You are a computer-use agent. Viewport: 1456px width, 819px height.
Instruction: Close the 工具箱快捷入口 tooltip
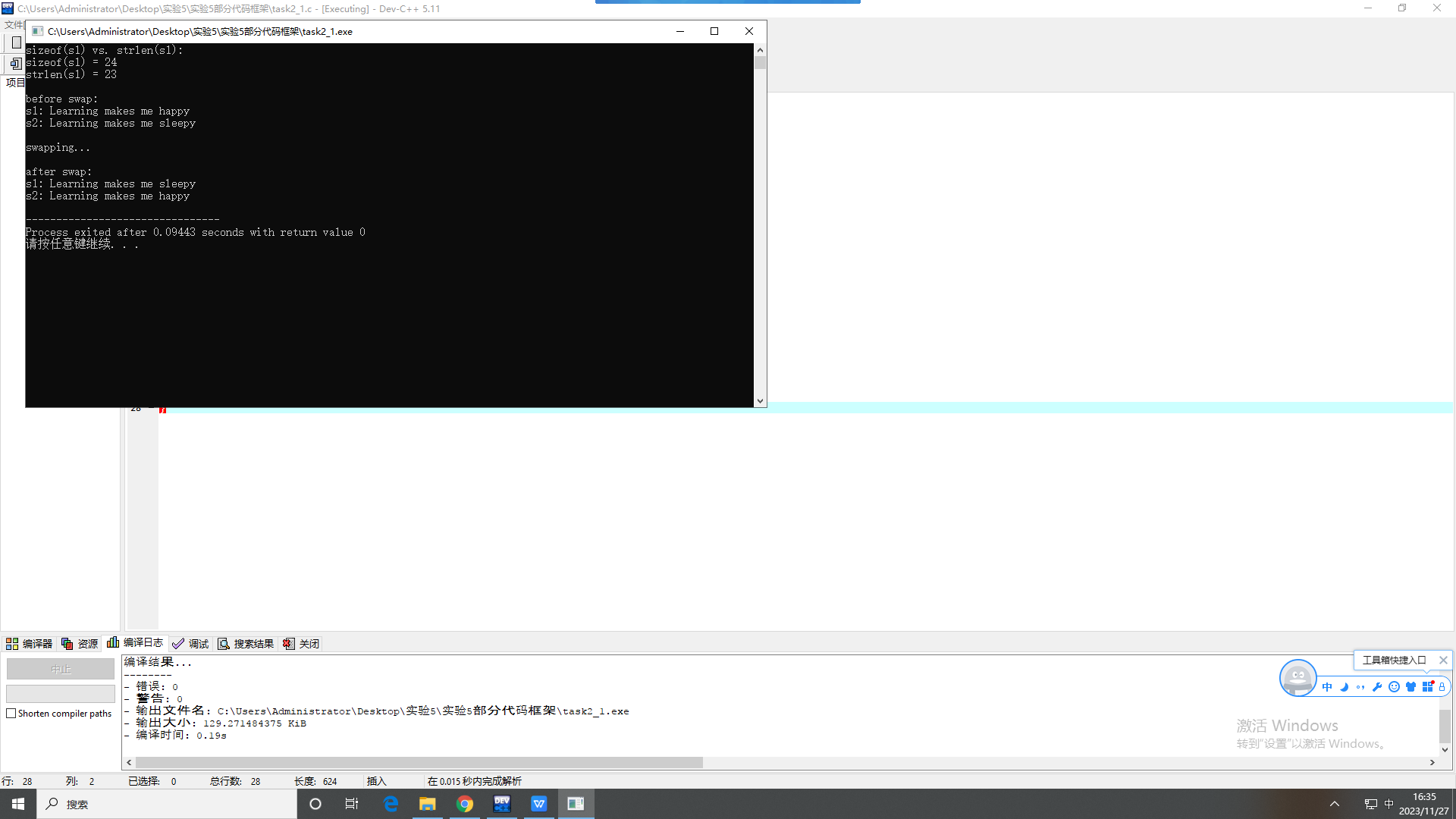1443,661
